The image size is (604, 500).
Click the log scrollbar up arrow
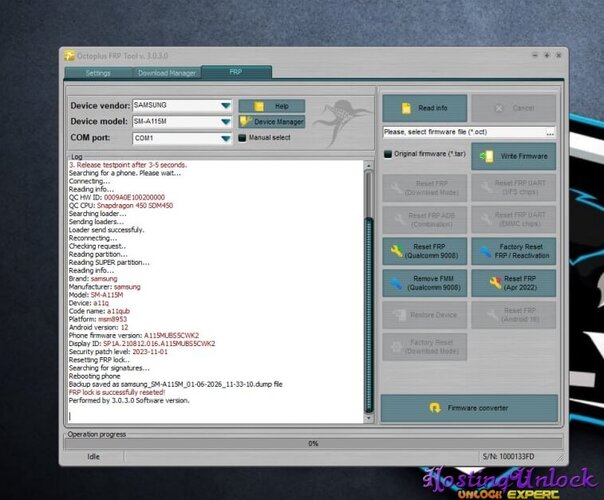369,166
